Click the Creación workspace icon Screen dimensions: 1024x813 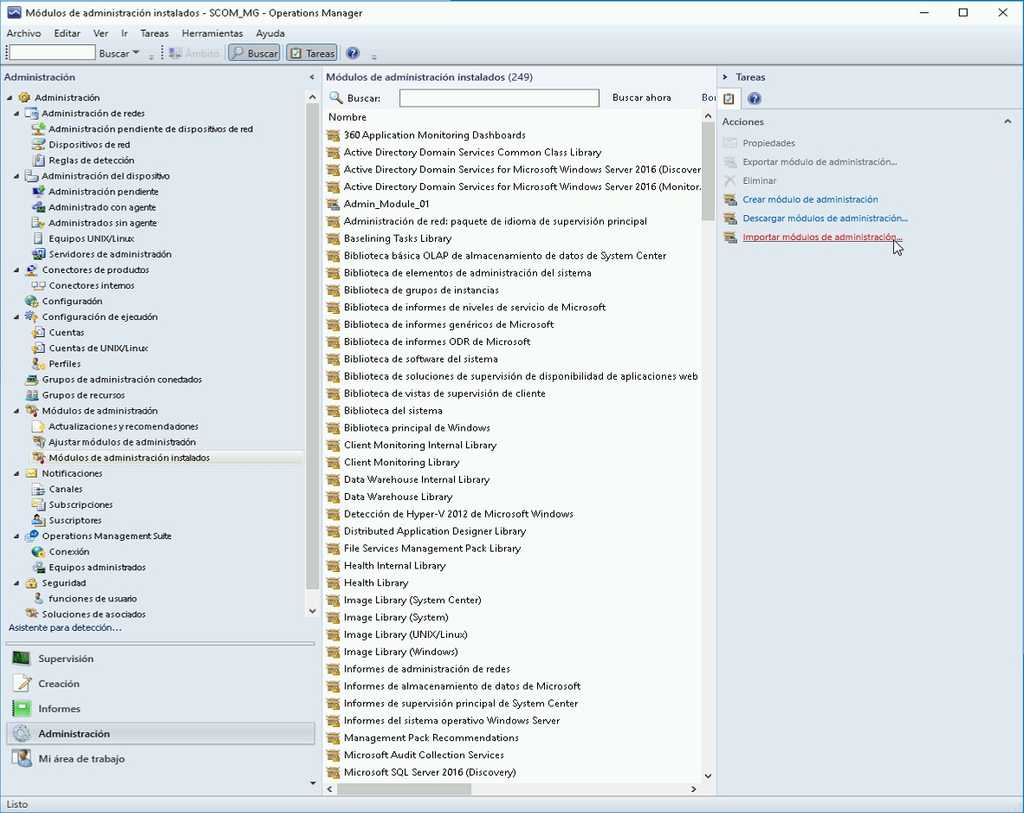click(x=22, y=684)
